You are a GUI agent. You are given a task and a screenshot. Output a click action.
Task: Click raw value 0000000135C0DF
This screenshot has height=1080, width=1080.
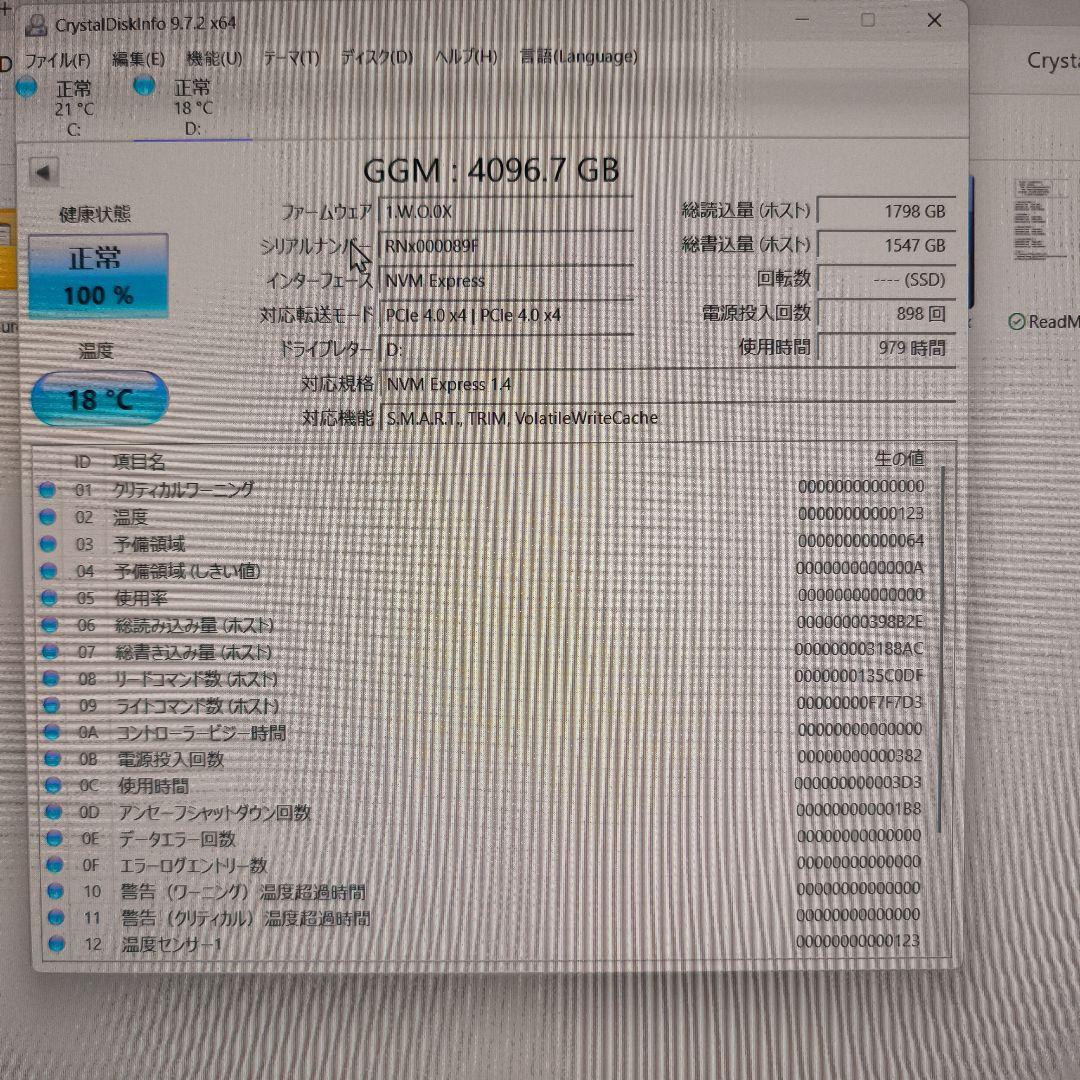(858, 676)
